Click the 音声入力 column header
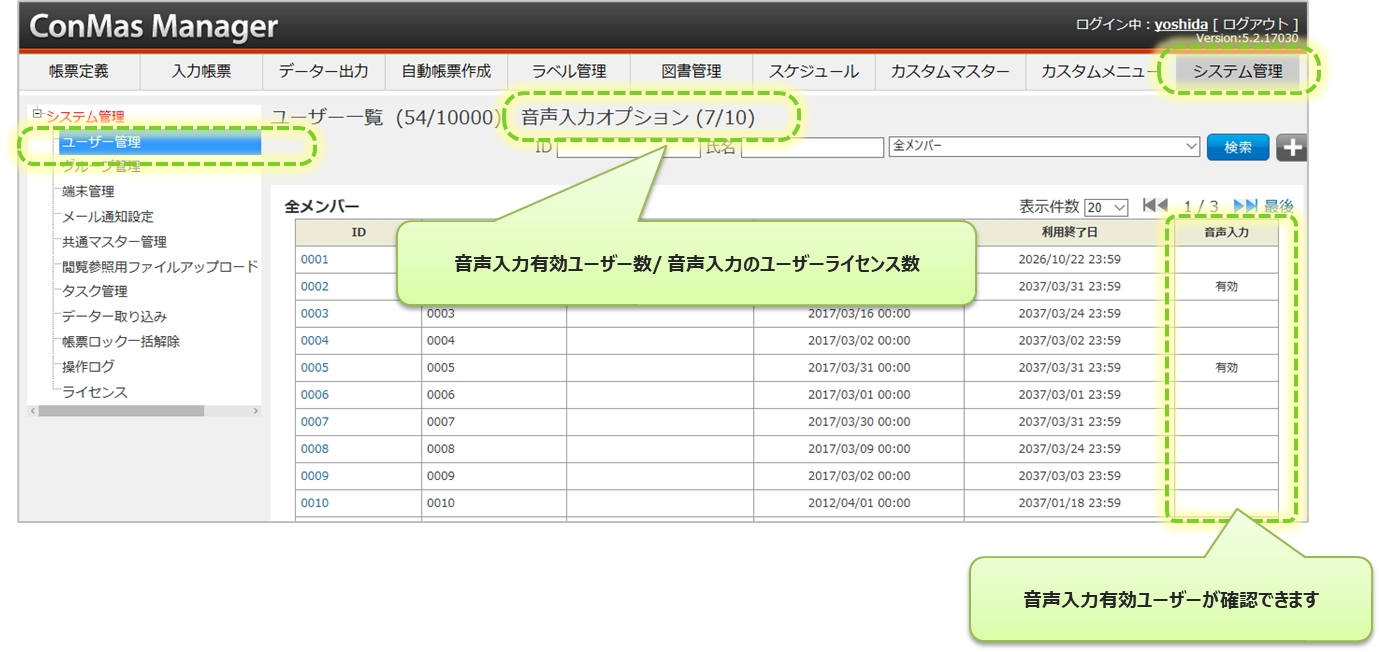The width and height of the screenshot is (1380, 652). [x=1226, y=232]
